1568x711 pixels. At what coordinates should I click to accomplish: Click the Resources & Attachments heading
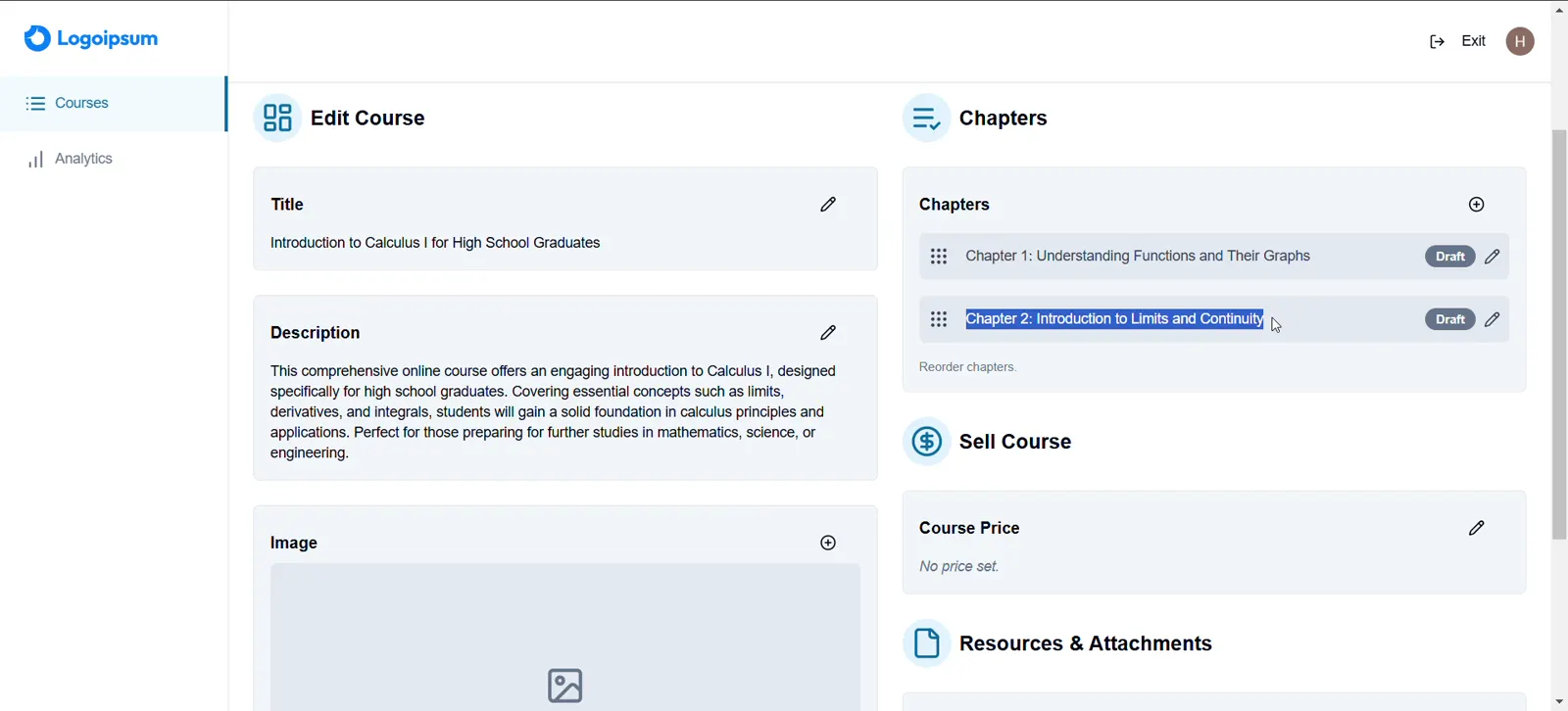coord(1086,643)
